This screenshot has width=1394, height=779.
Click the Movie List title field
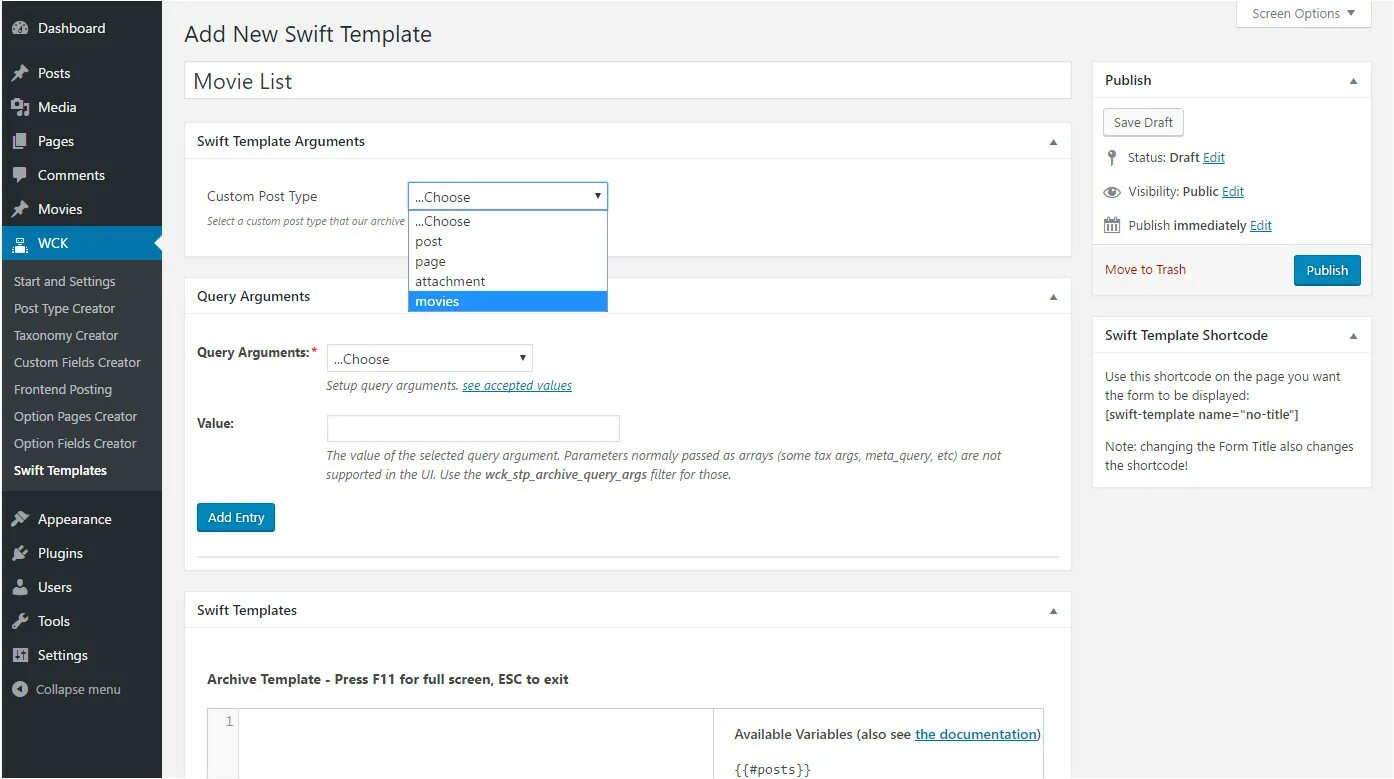point(628,81)
